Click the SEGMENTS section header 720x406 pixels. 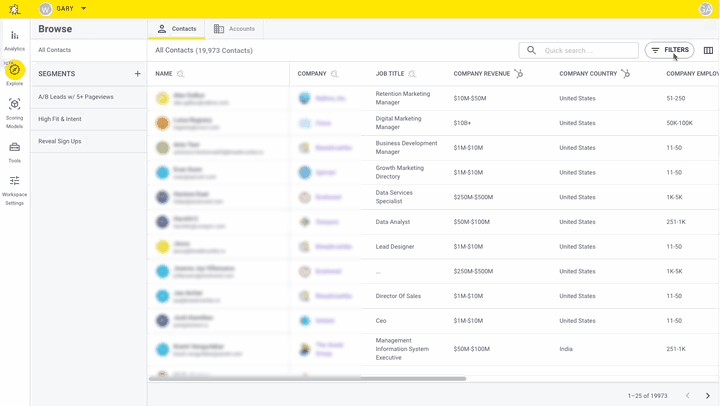coord(56,73)
